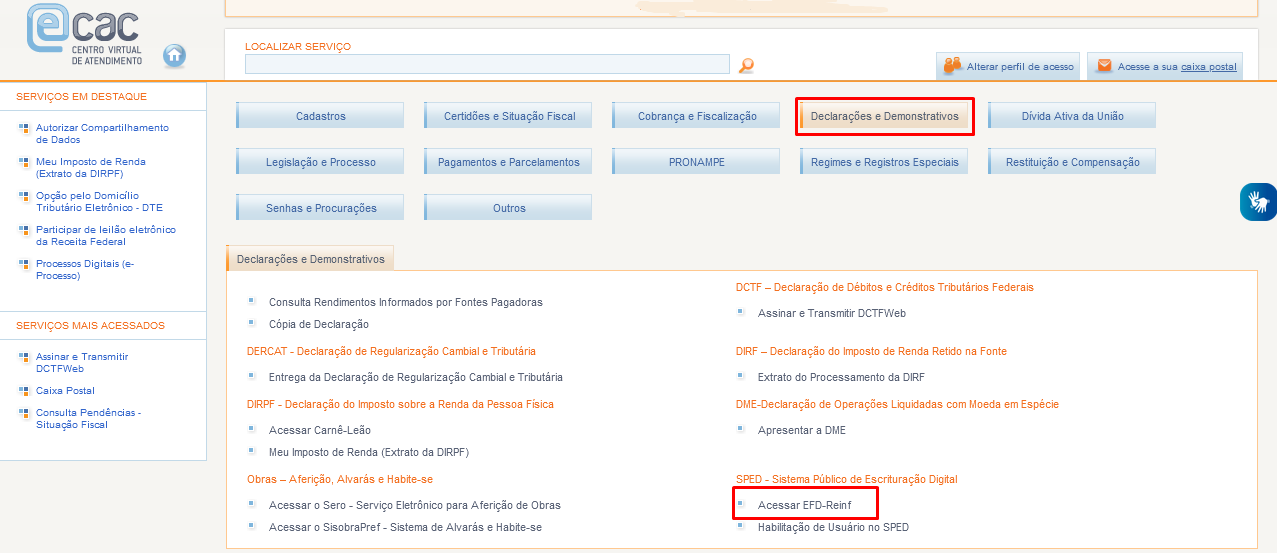Click the e-CAC logo
Image resolution: width=1277 pixels, height=553 pixels.
(x=85, y=34)
